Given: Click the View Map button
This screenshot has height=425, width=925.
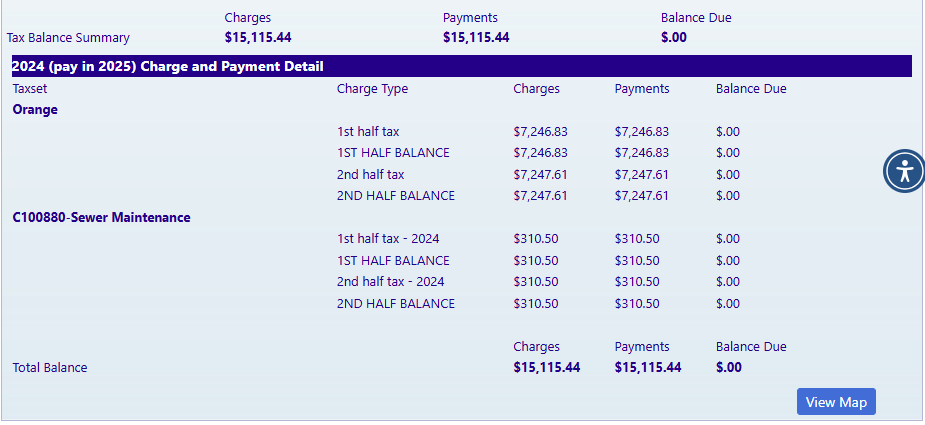Looking at the screenshot, I should coord(836,402).
